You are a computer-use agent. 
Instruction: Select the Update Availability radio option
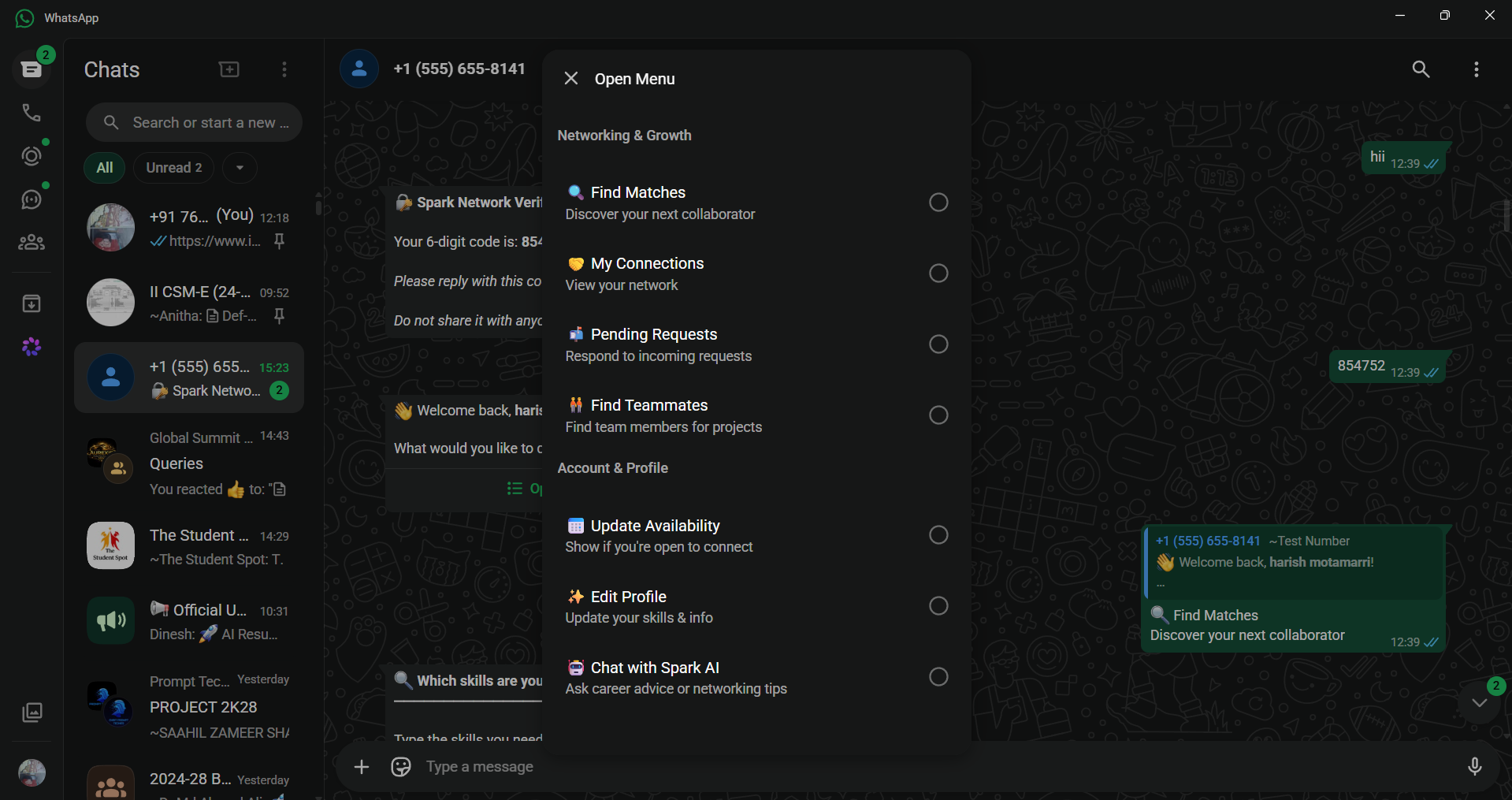coord(938,535)
